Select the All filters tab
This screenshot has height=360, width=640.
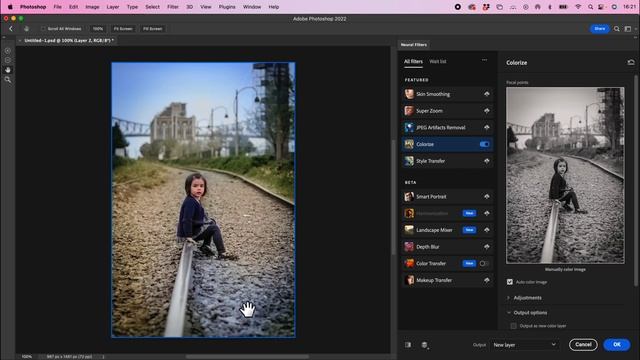(413, 61)
